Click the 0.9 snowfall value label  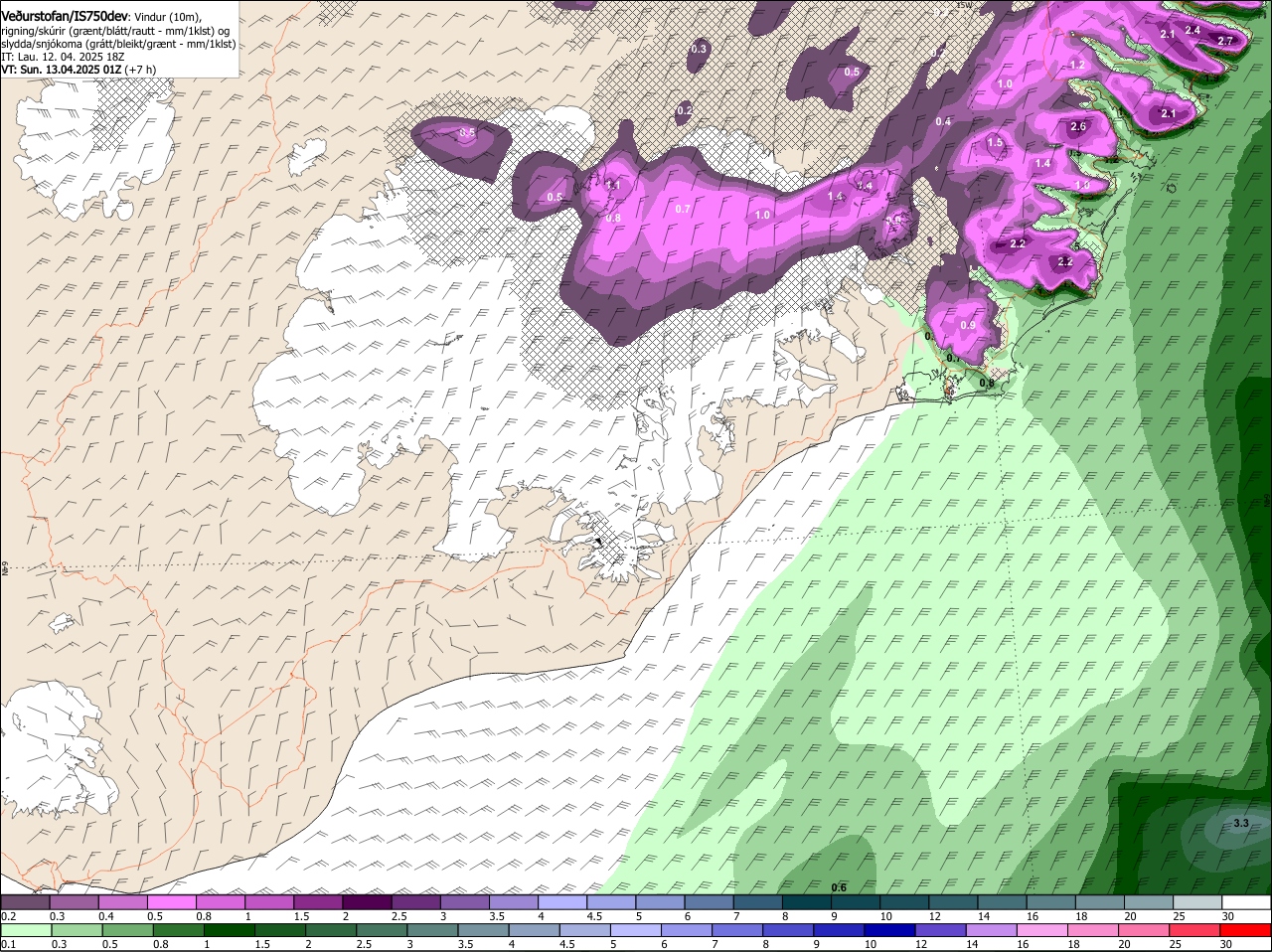point(968,325)
